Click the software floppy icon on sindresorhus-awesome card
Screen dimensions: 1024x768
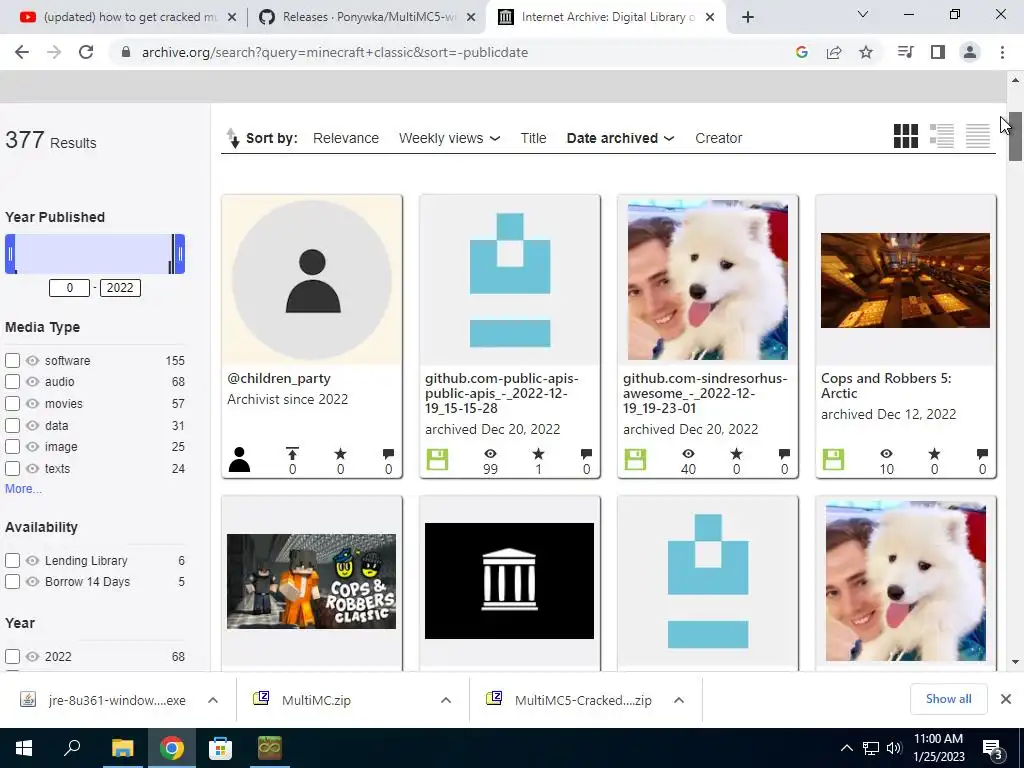[x=635, y=459]
